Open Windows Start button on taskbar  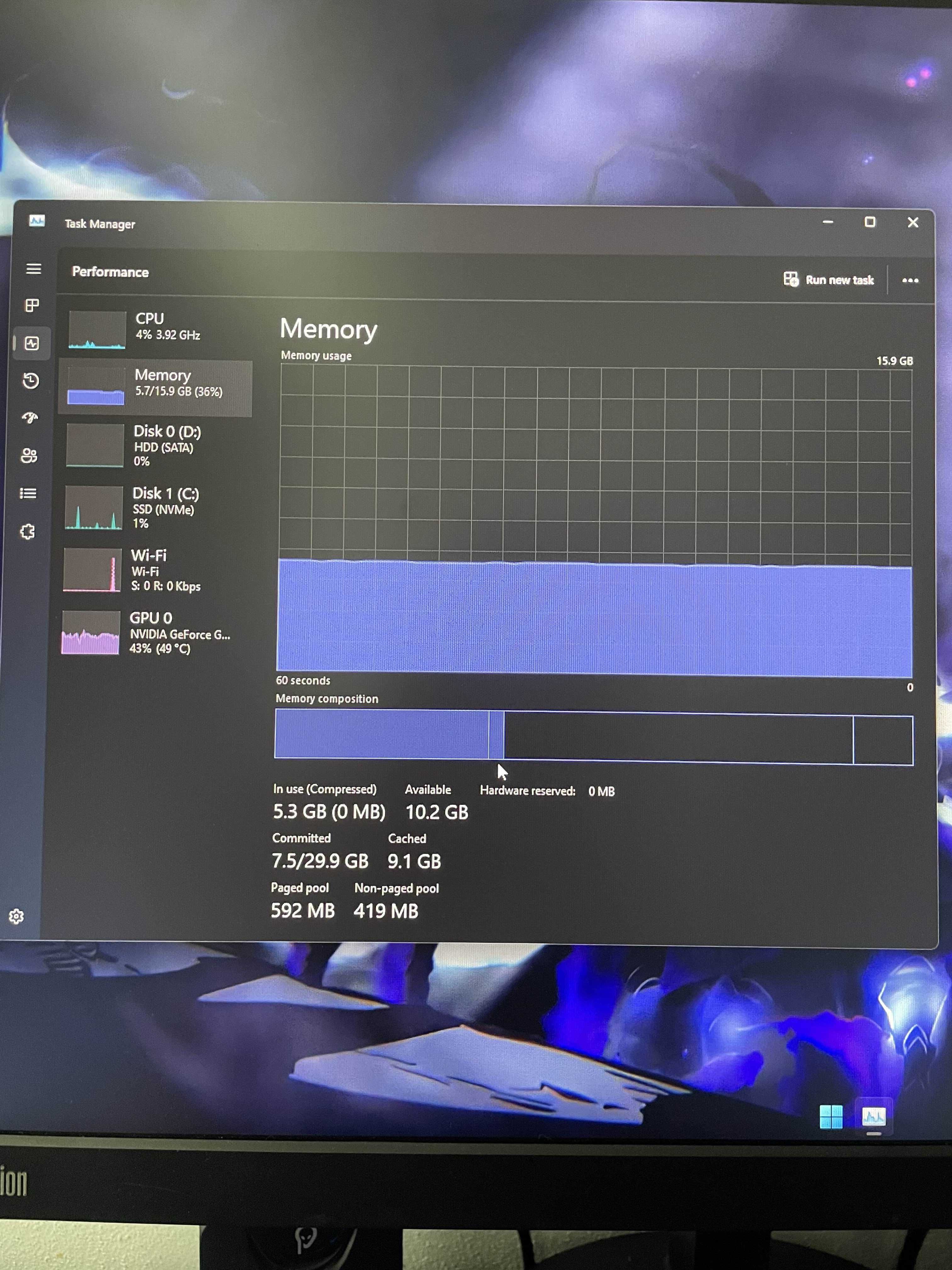[831, 1117]
